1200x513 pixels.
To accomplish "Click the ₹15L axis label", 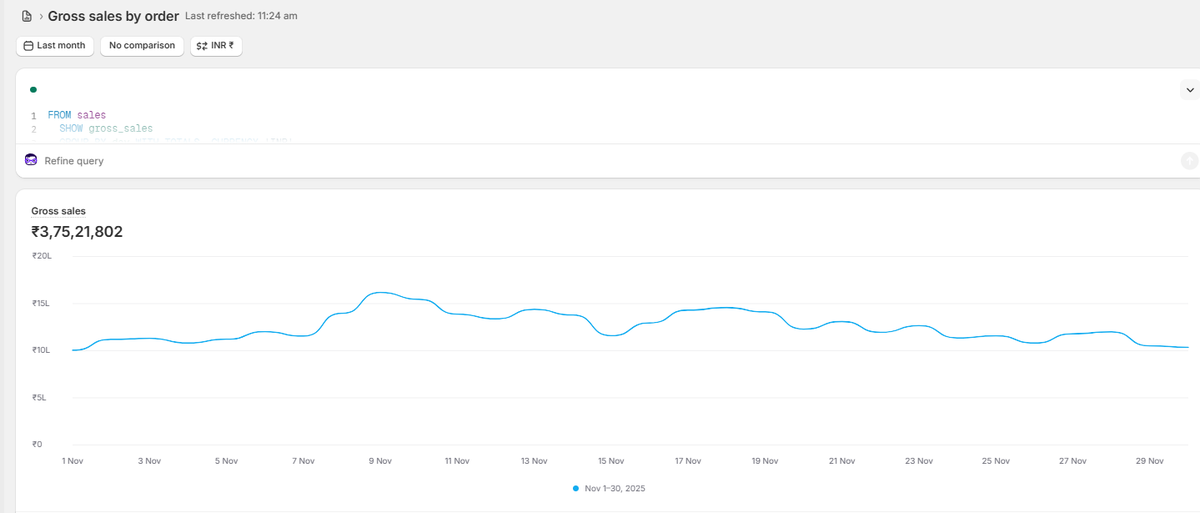I will pos(41,303).
